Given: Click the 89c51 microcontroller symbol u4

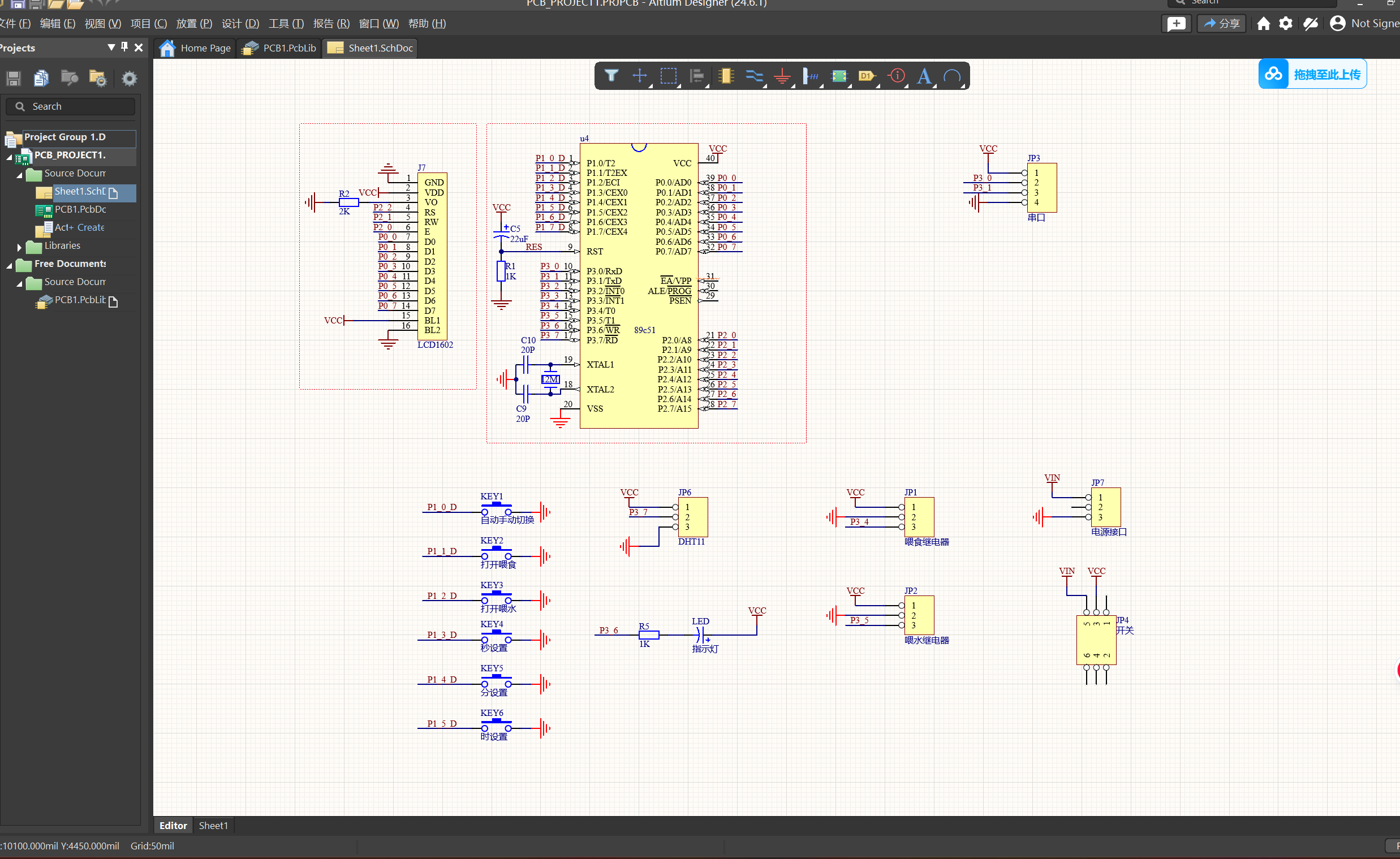Looking at the screenshot, I should pyautogui.click(x=639, y=286).
